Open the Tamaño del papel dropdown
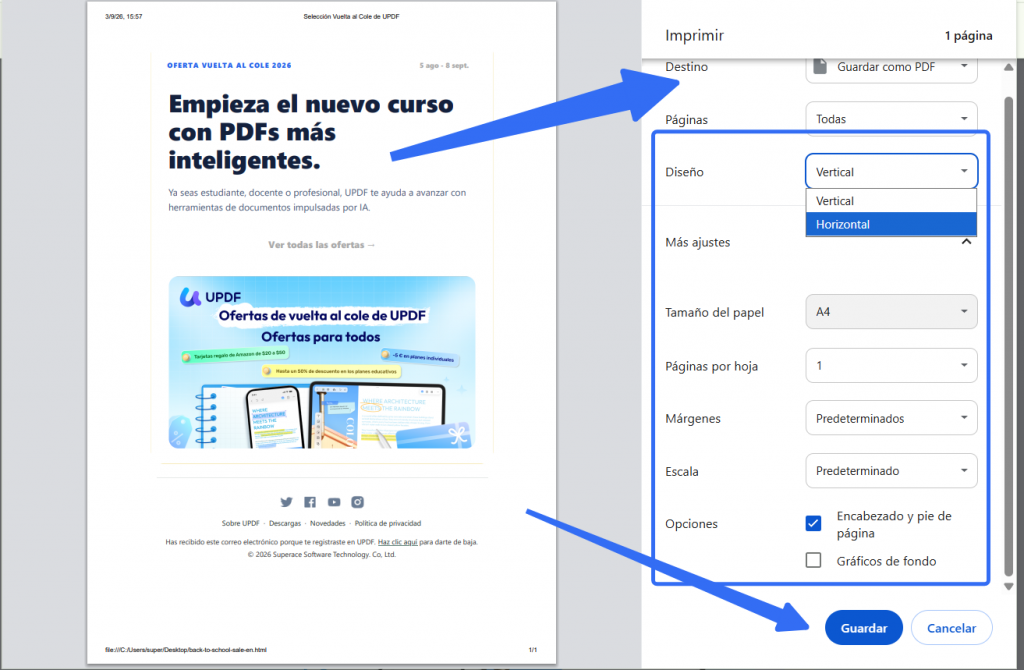 891,312
